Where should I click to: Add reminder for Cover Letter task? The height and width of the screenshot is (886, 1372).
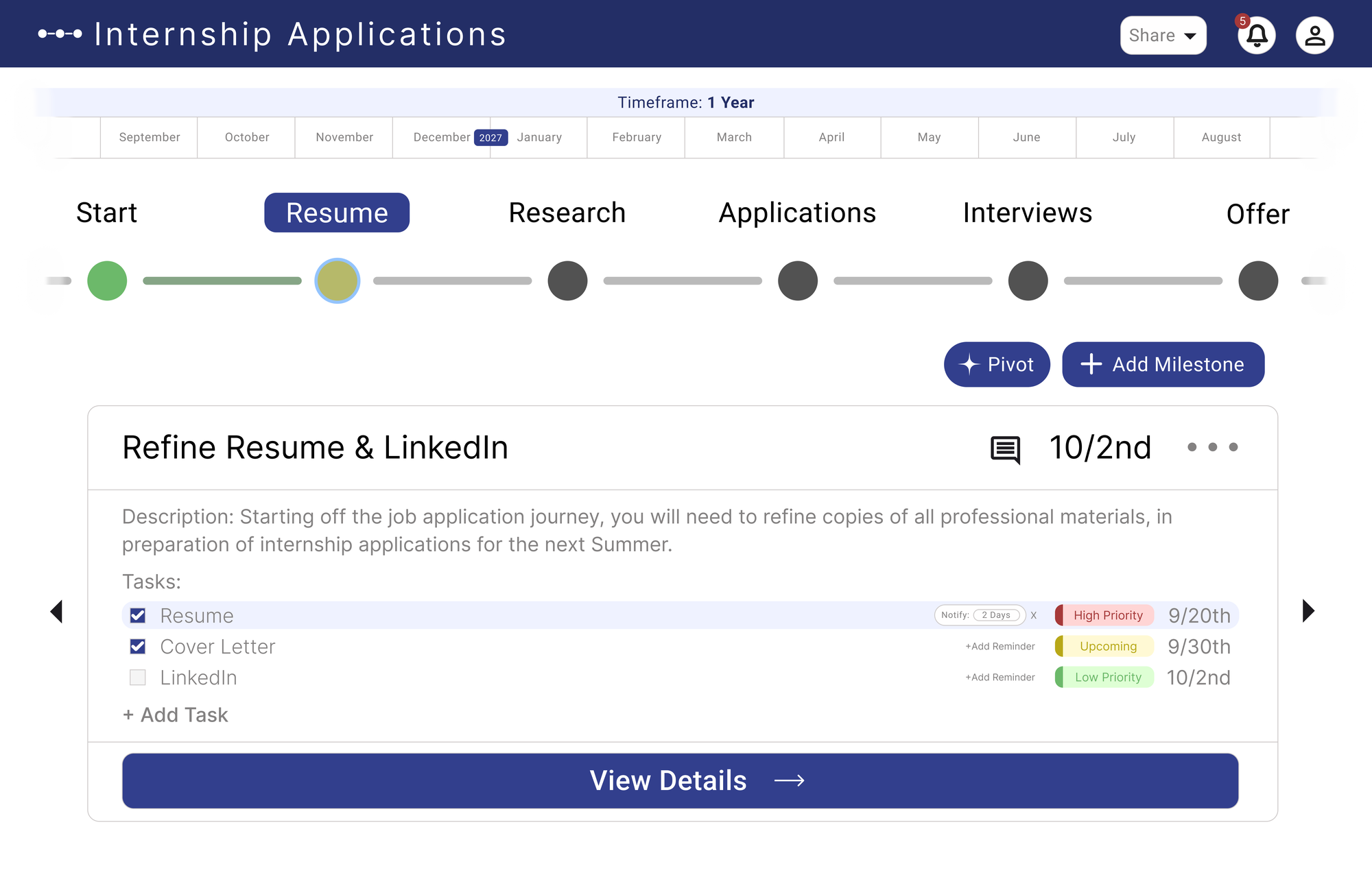(x=1000, y=646)
